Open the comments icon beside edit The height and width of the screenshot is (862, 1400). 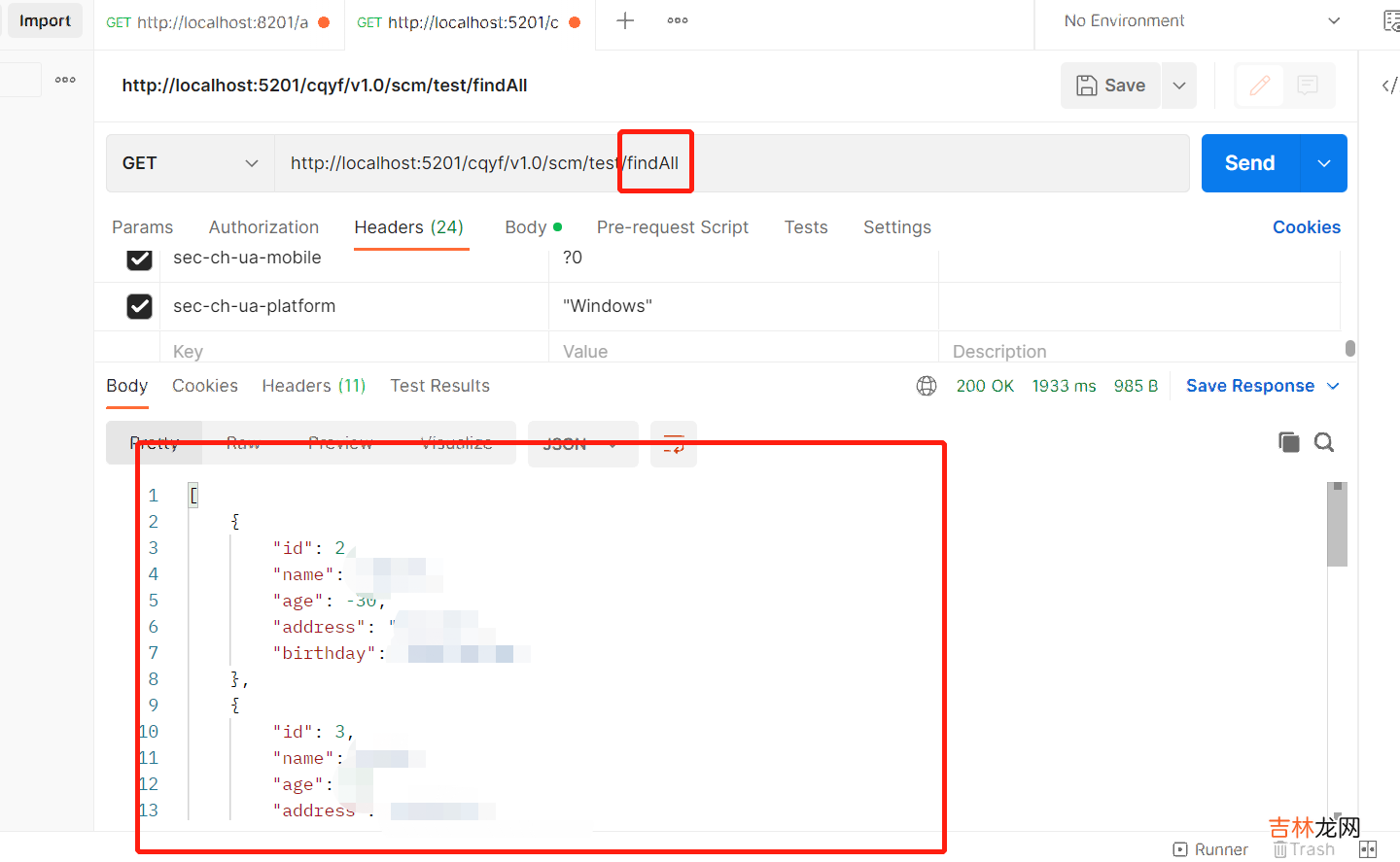[x=1308, y=86]
